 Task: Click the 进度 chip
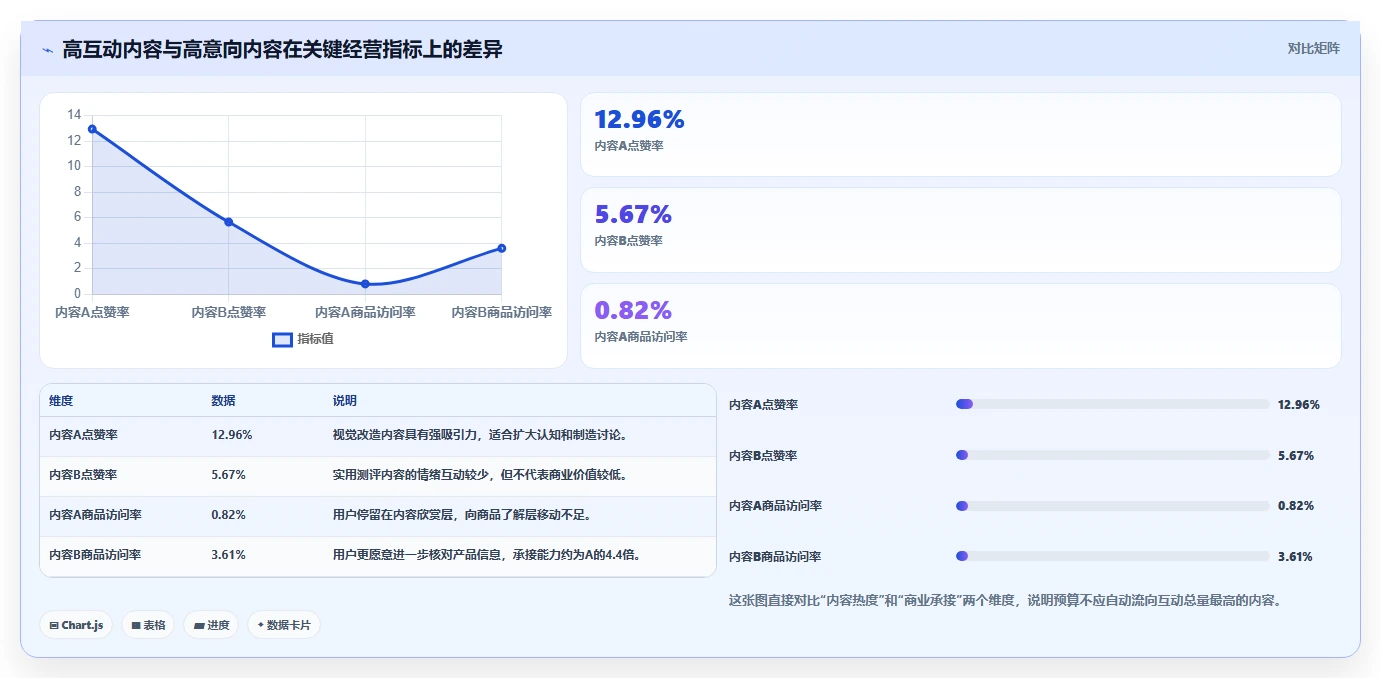point(211,625)
